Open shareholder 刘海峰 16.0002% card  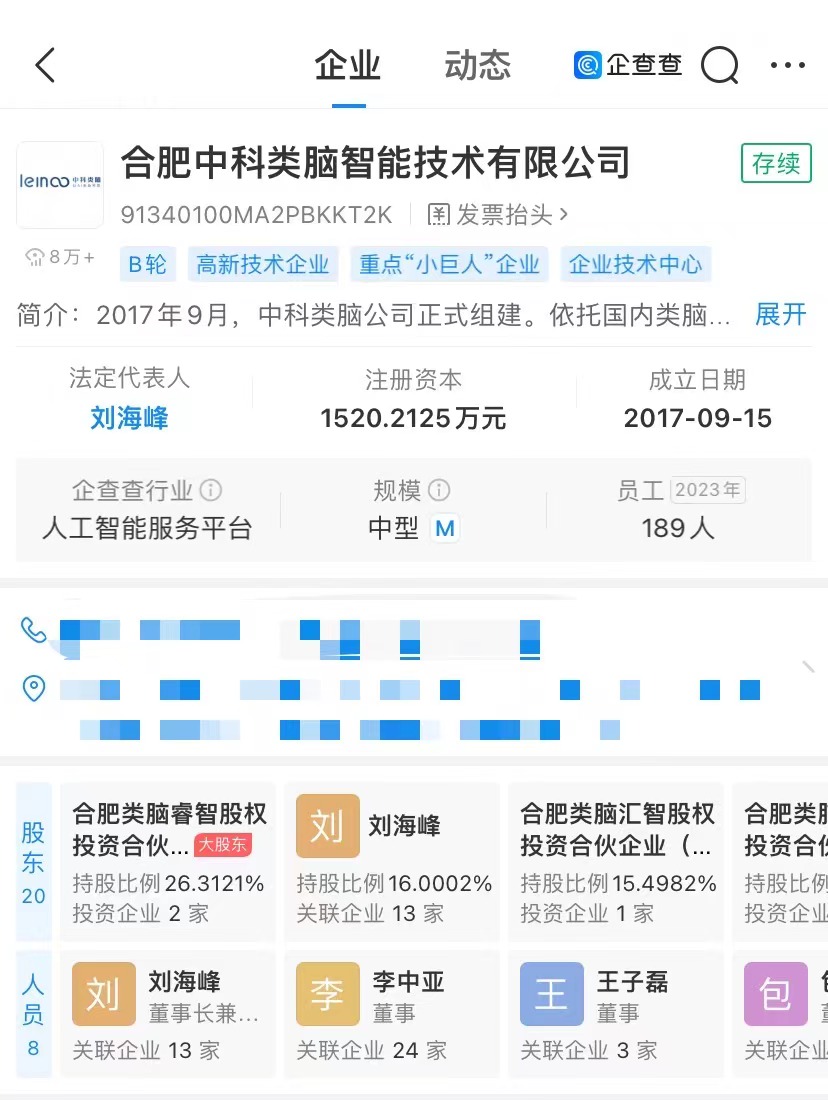point(392,861)
